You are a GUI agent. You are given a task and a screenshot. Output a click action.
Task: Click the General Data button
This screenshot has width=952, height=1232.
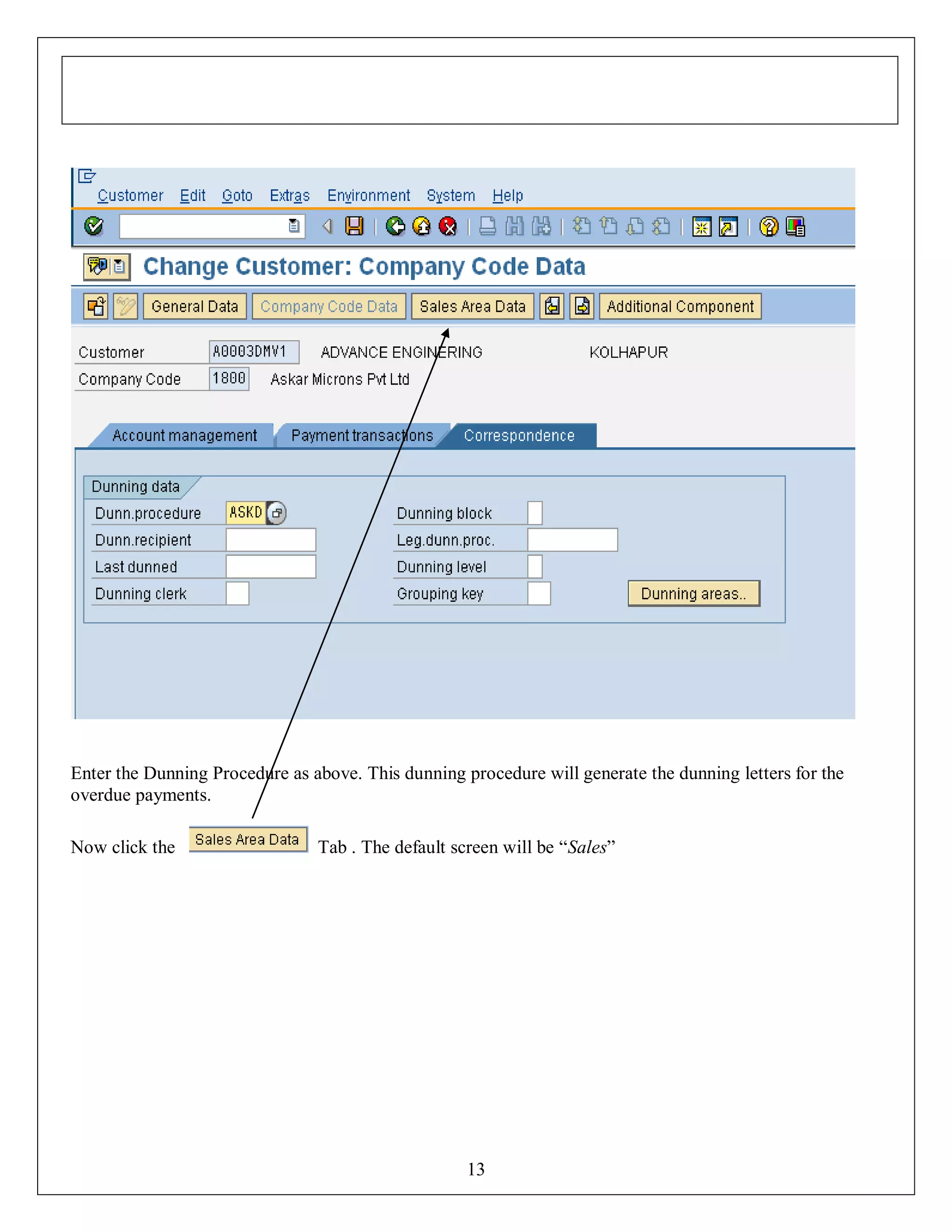pos(195,306)
